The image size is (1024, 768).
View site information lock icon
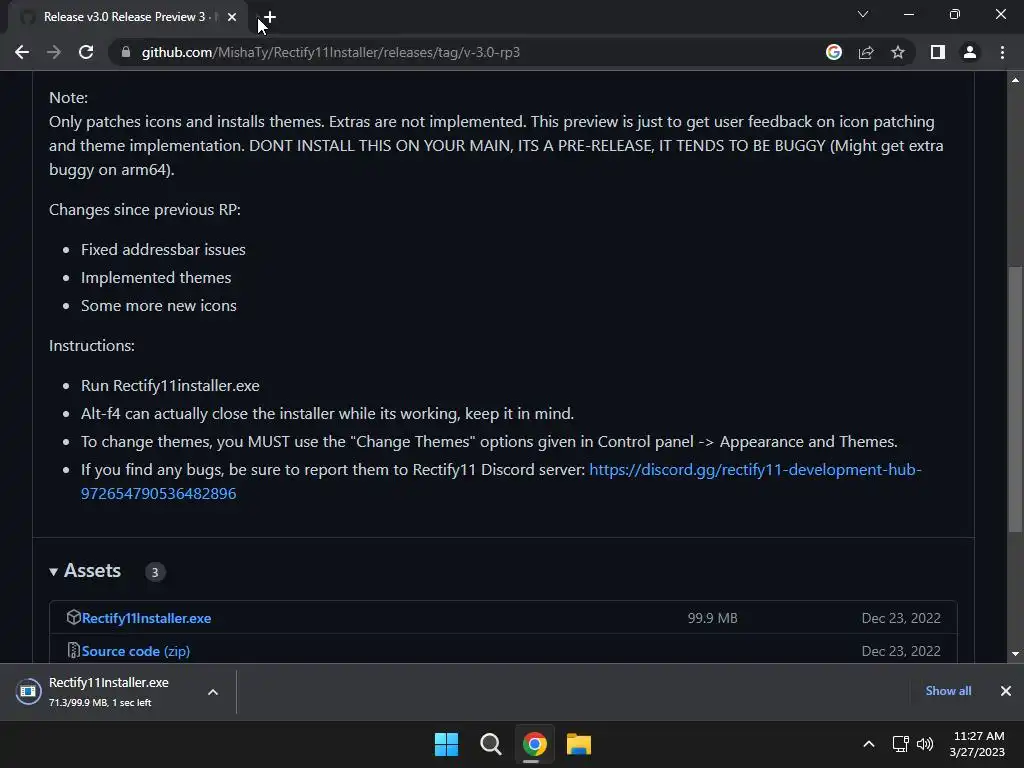tap(125, 52)
